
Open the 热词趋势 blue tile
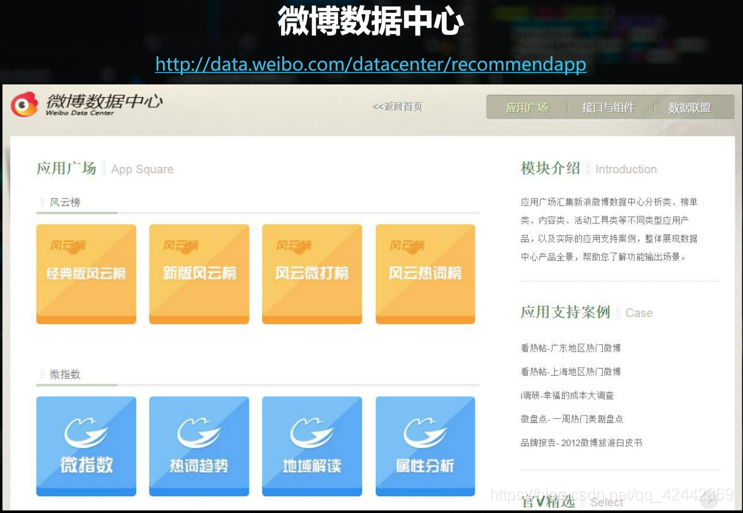(199, 446)
